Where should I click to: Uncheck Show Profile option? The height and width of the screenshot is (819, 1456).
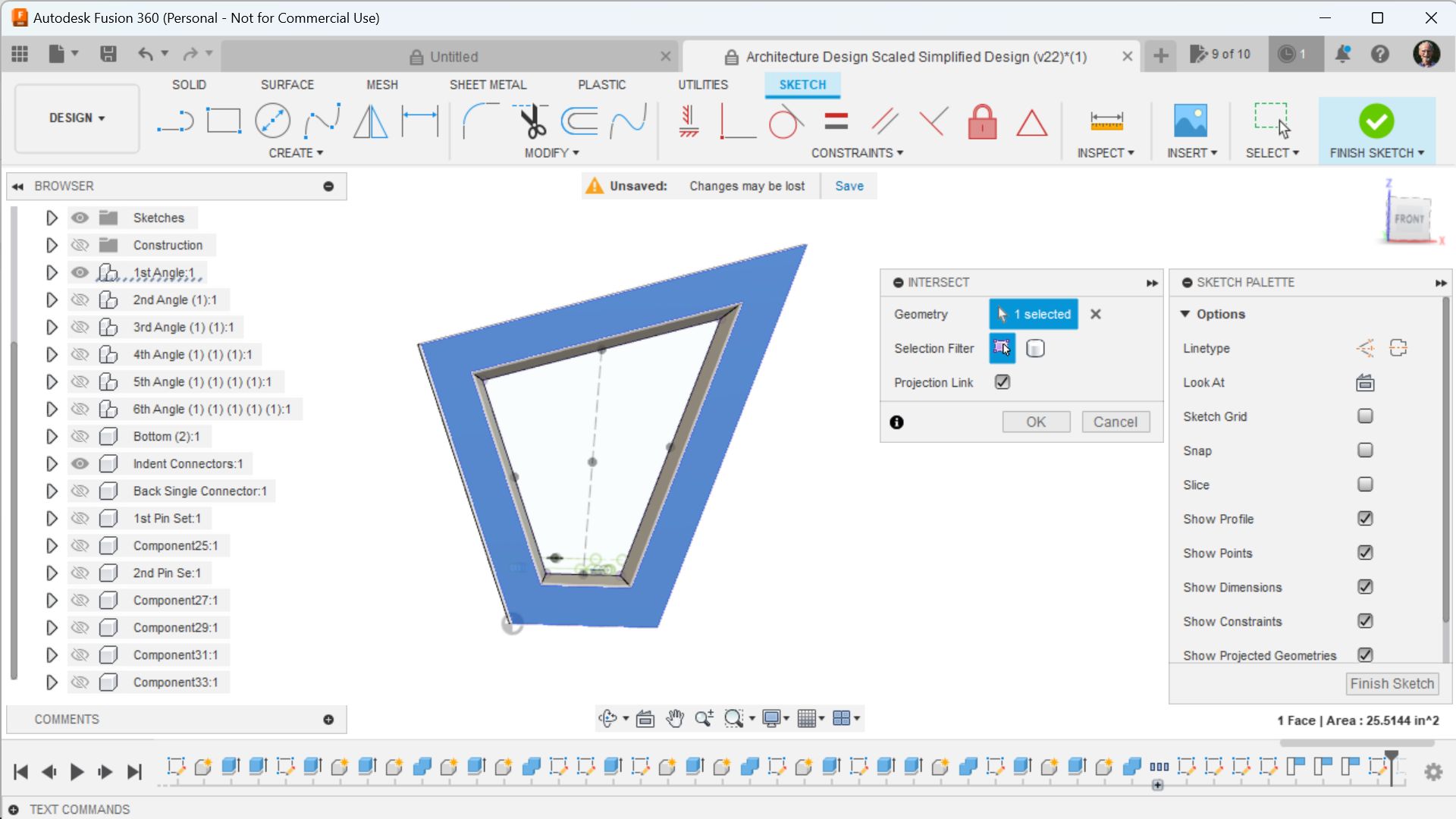(1365, 519)
